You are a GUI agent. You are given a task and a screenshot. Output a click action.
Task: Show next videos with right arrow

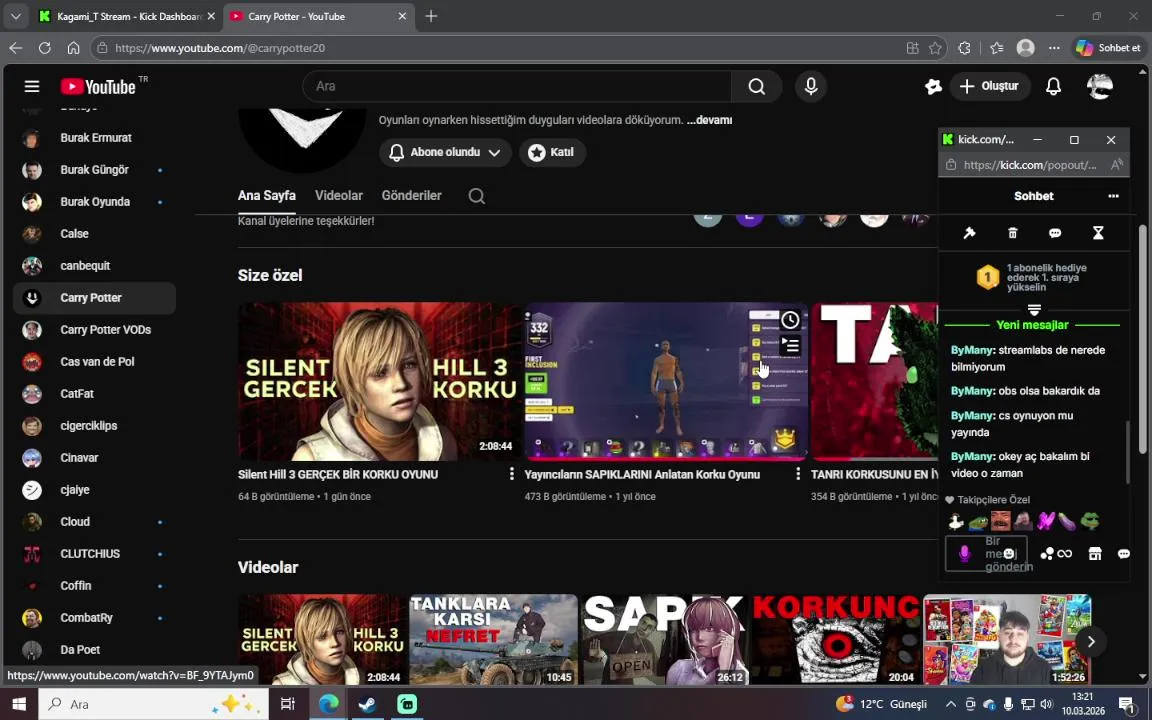1091,641
